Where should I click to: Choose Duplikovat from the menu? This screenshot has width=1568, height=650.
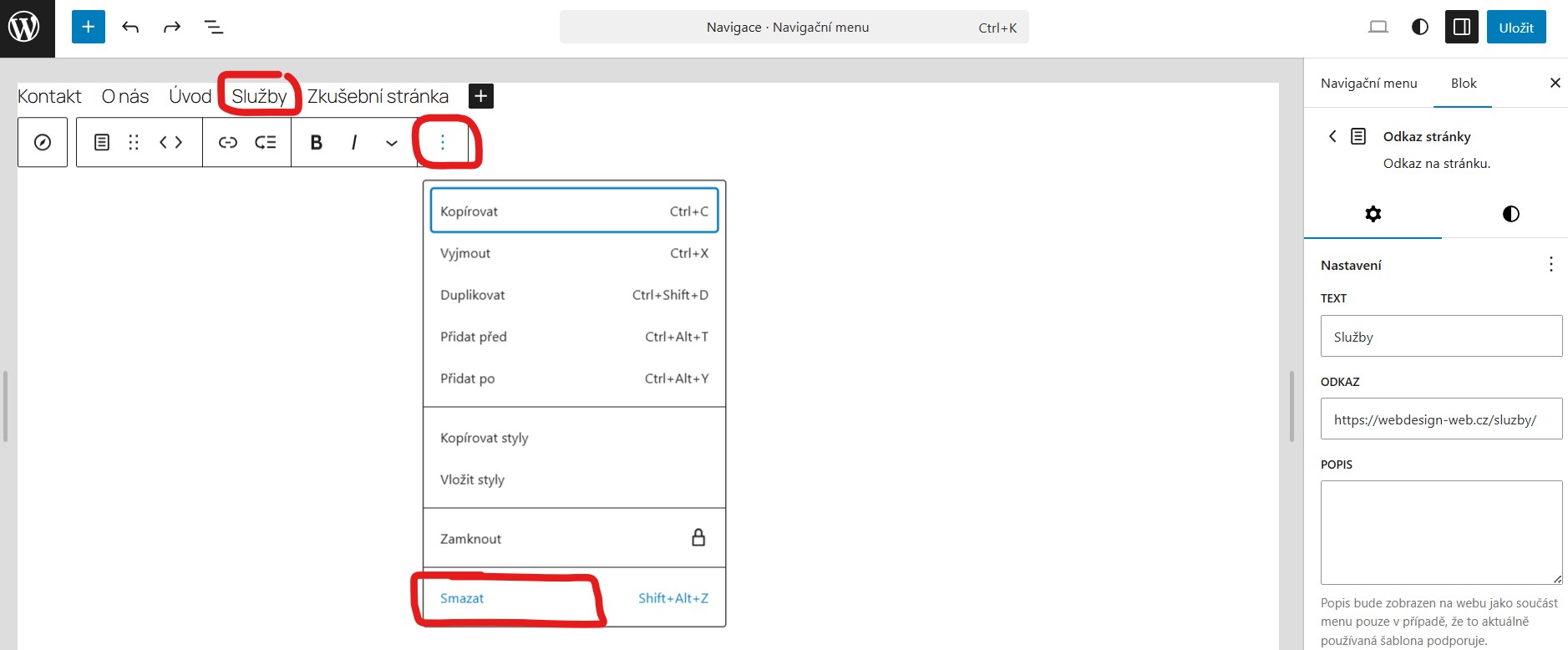(575, 295)
